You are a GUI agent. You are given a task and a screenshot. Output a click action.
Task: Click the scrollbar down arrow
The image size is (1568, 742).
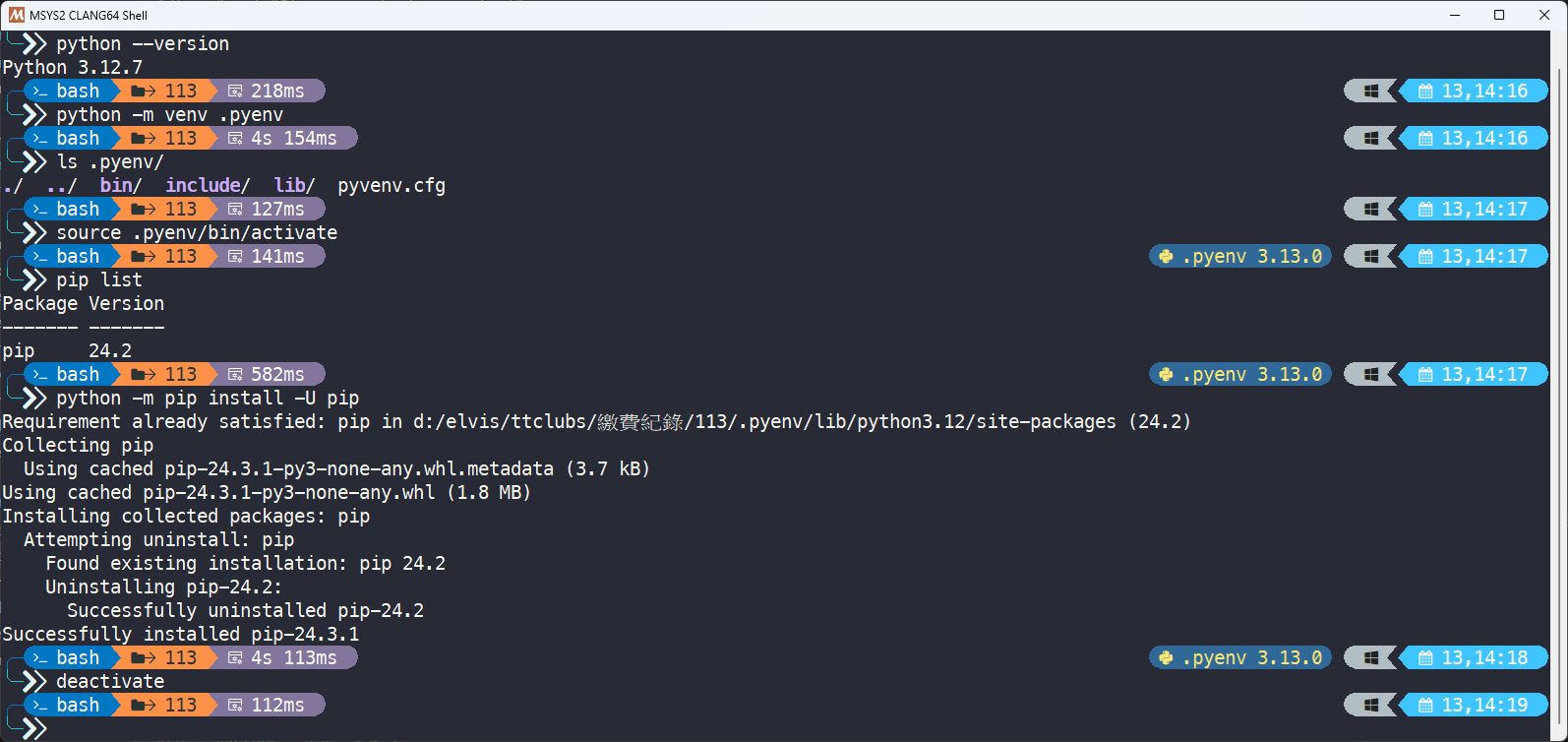tap(1560, 733)
